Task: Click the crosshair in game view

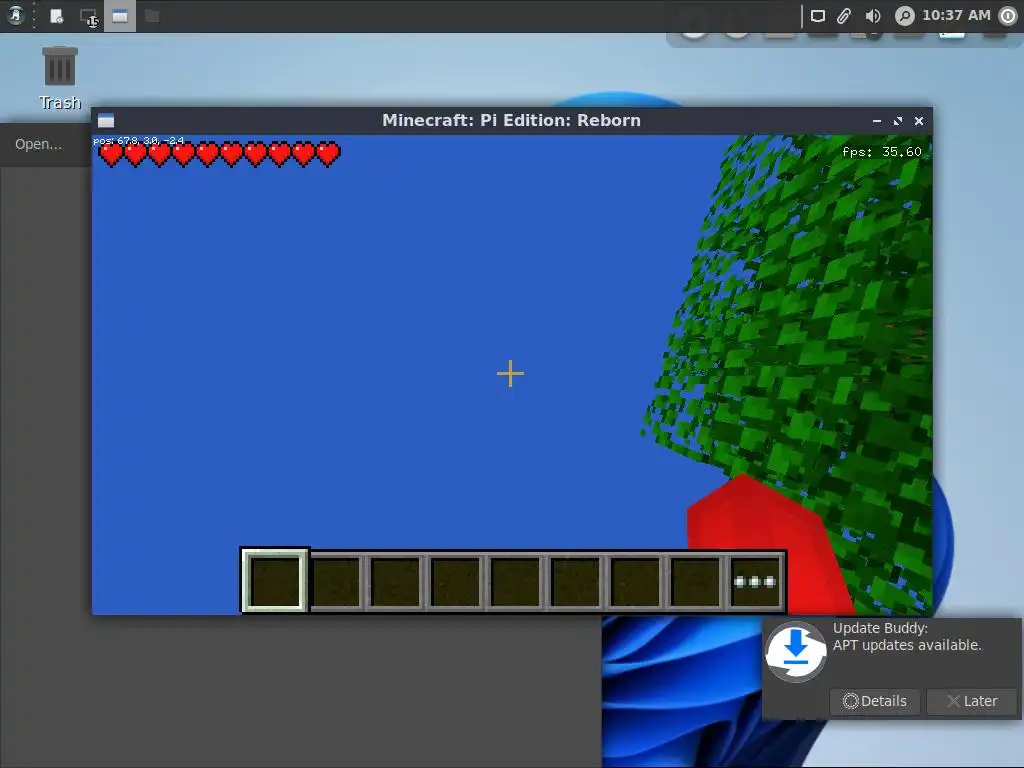Action: click(x=510, y=374)
